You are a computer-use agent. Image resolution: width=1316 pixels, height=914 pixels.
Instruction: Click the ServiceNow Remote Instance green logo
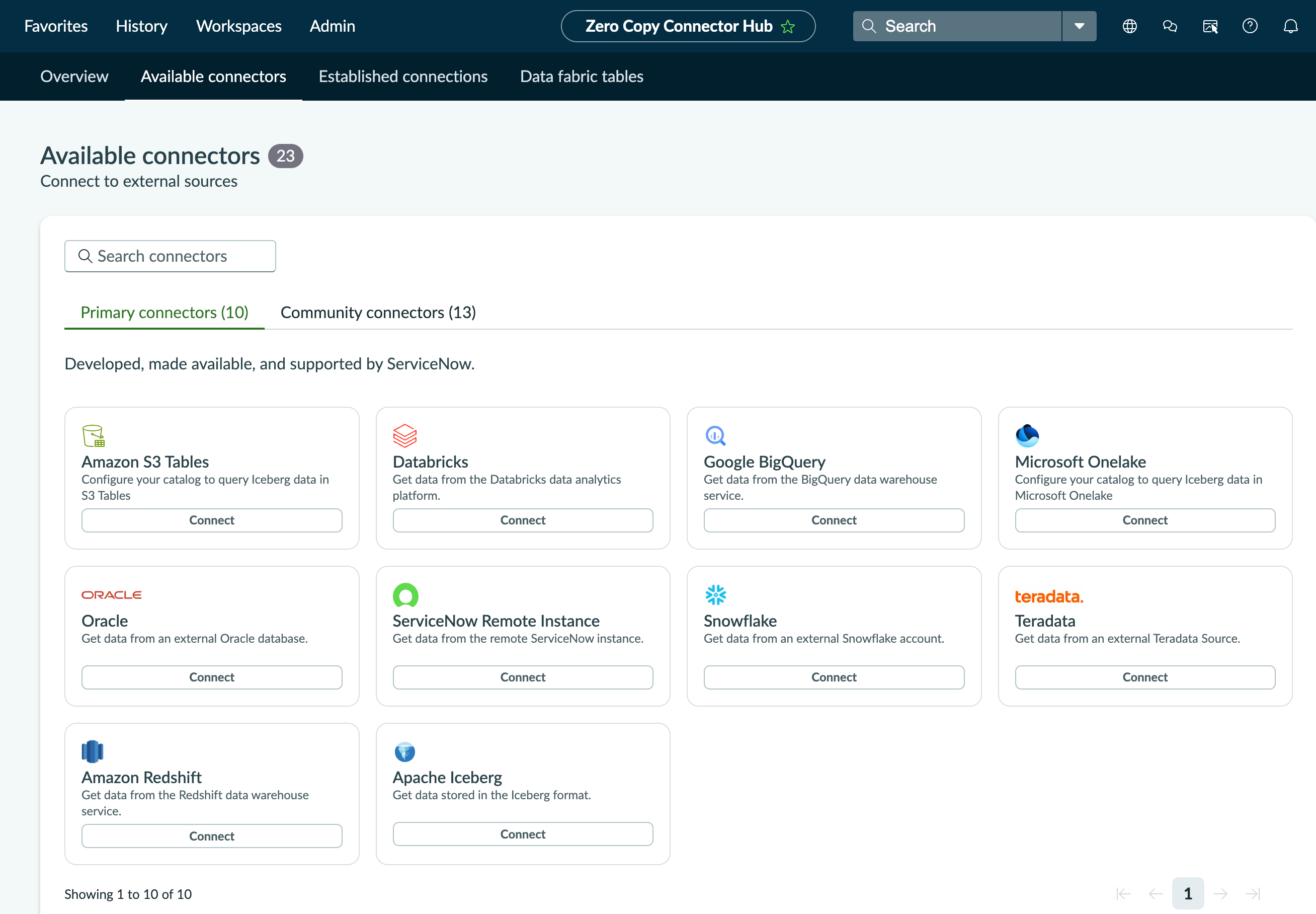[x=405, y=595]
